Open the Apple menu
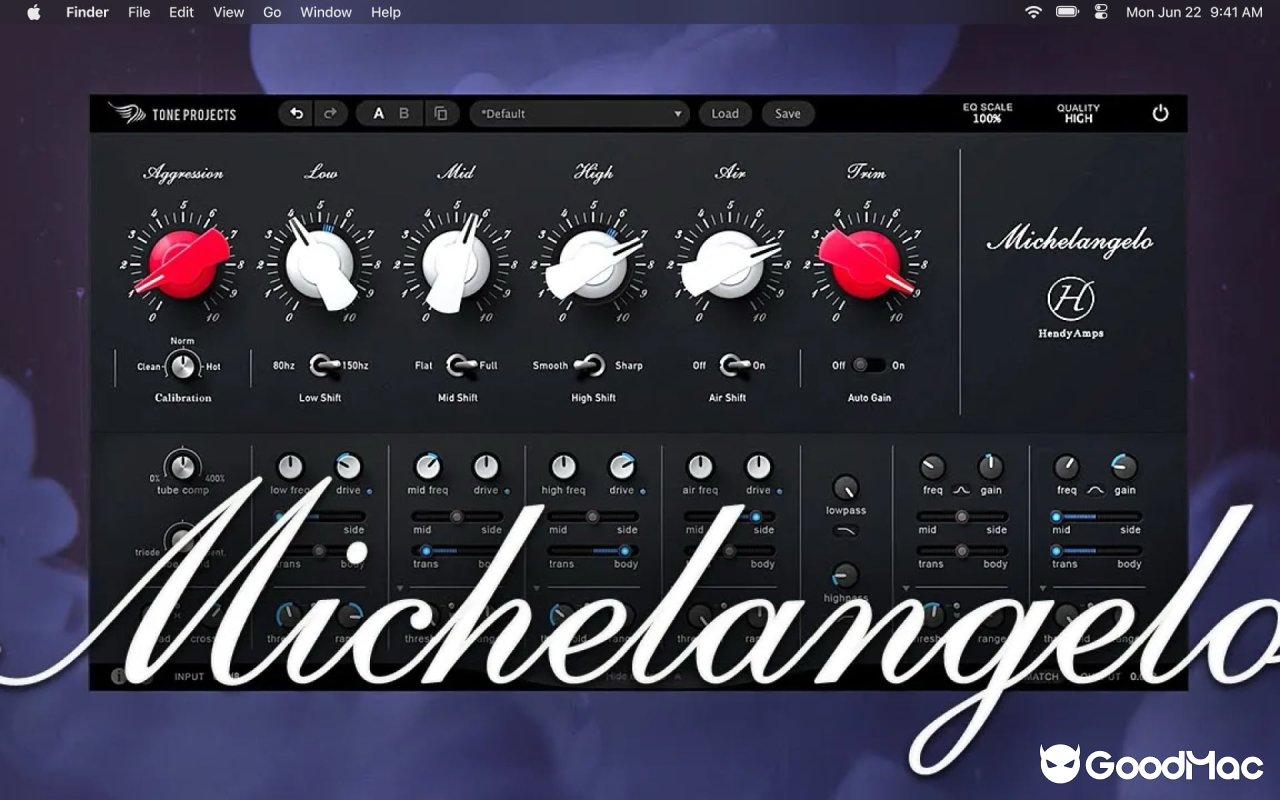Image resolution: width=1280 pixels, height=800 pixels. 34,12
